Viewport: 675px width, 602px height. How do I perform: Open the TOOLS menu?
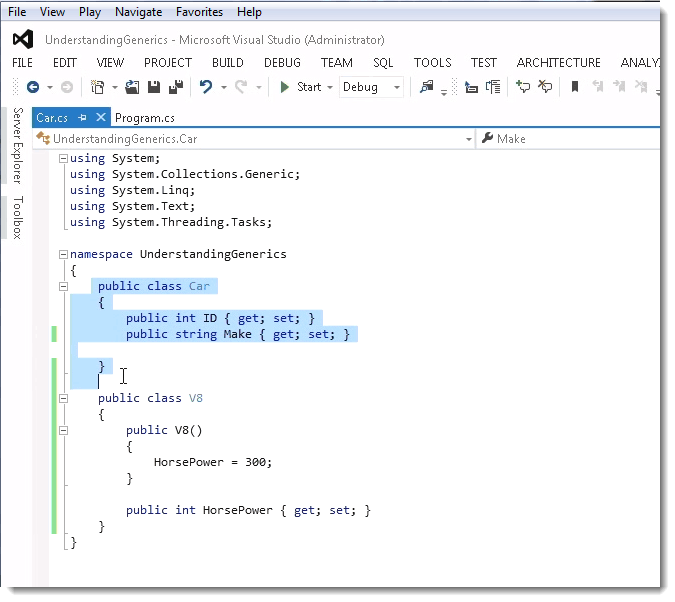pyautogui.click(x=433, y=63)
